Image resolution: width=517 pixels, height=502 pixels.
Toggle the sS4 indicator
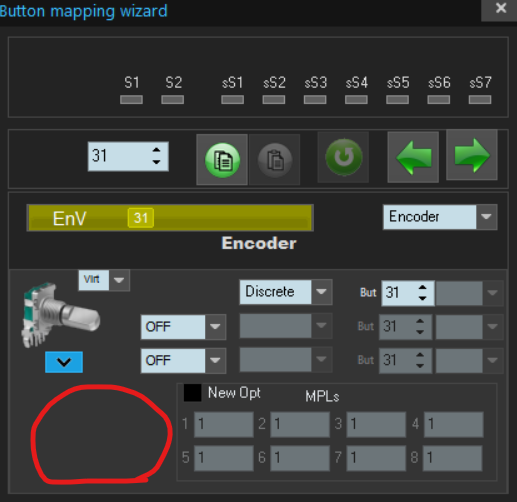(x=356, y=100)
